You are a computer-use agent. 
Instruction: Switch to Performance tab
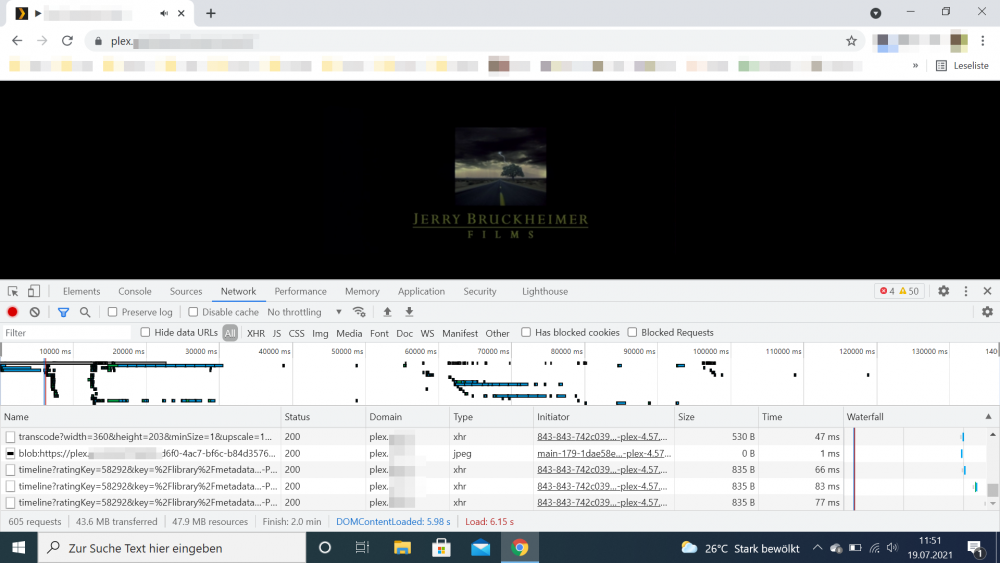coord(300,291)
